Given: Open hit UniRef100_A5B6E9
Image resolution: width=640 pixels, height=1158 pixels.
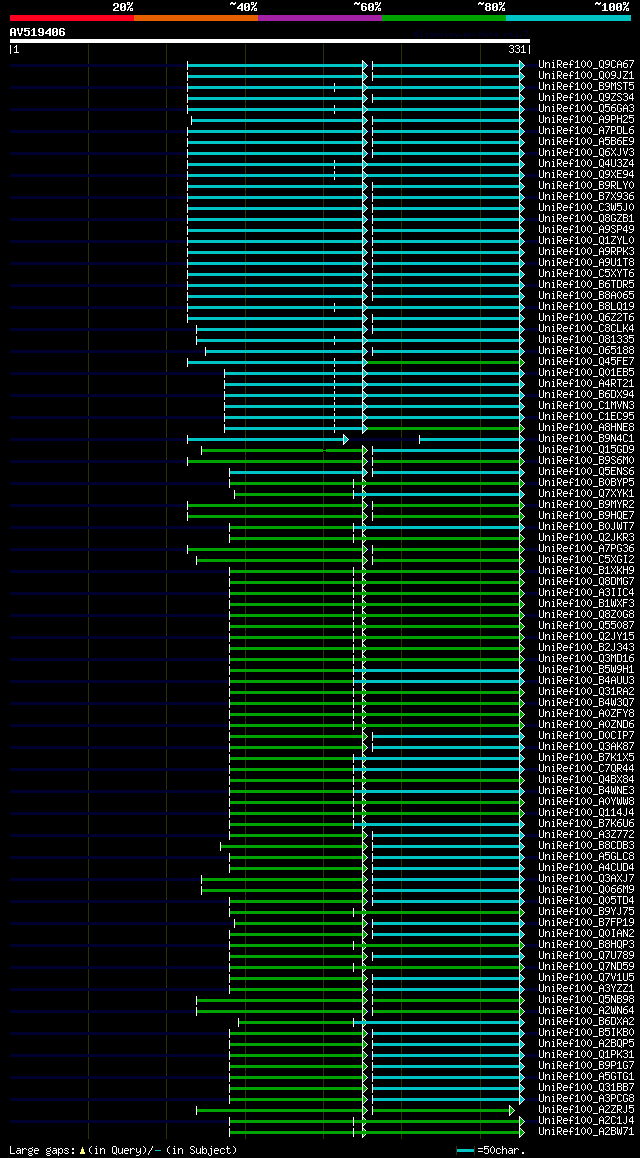Looking at the screenshot, I should click(x=586, y=142).
